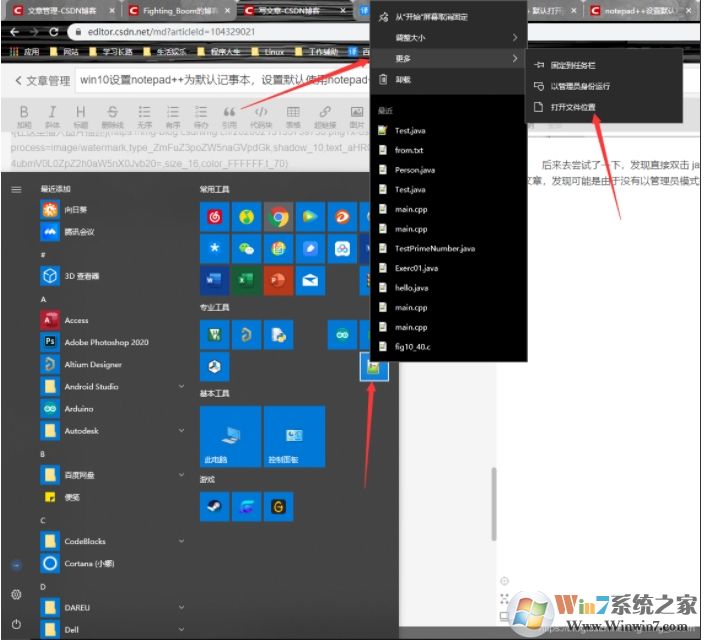This screenshot has height=640, width=704.
Task: Open the Weibo tile
Action: [x=342, y=217]
